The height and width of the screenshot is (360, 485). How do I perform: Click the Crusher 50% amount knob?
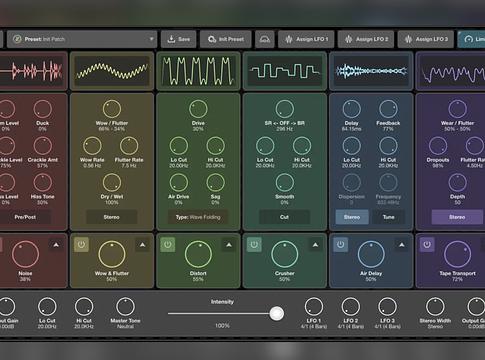[285, 254]
